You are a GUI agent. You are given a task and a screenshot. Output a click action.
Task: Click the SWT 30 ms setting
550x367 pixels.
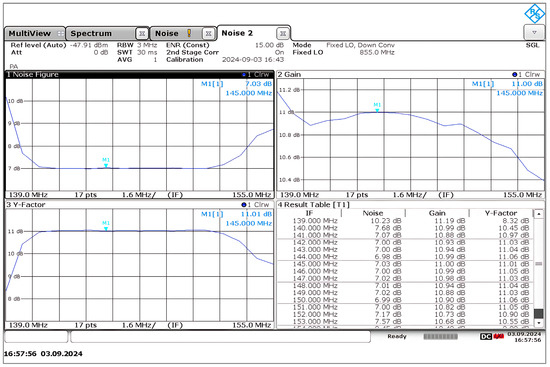click(x=137, y=52)
